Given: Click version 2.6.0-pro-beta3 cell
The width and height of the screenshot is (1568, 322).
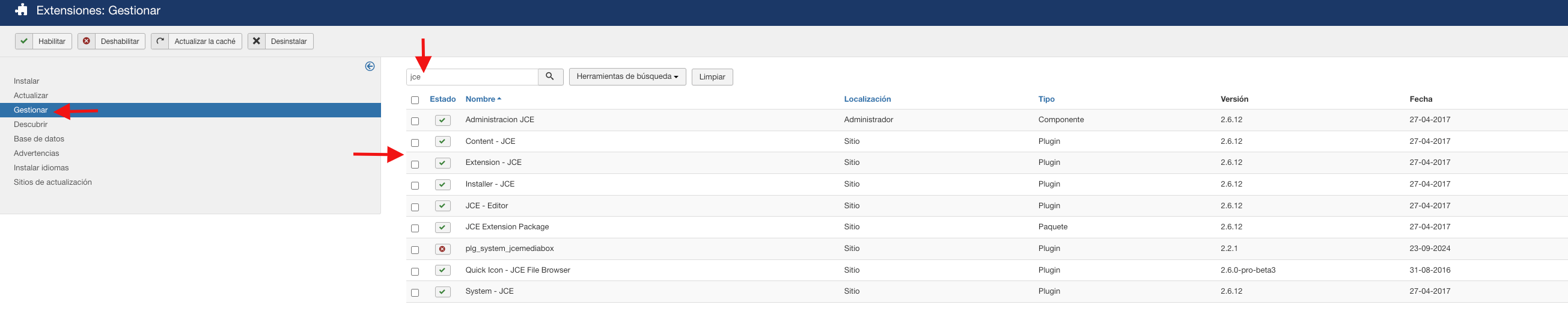Looking at the screenshot, I should [x=1248, y=270].
